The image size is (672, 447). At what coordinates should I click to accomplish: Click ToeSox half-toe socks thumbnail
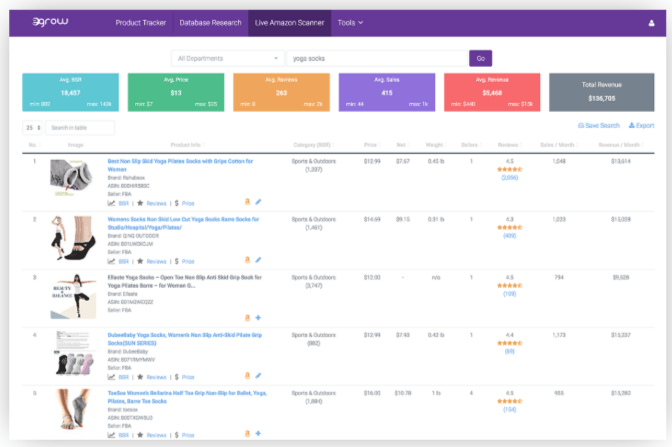(x=74, y=409)
